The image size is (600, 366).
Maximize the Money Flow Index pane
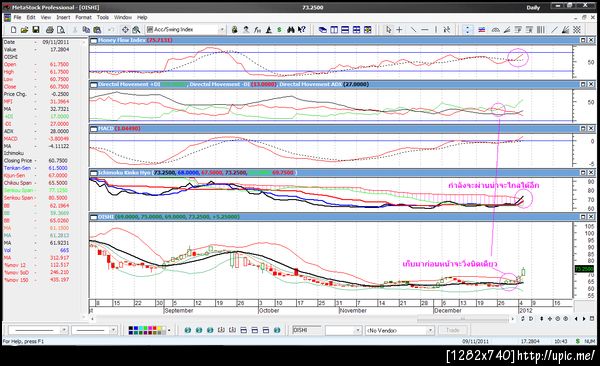583,40
